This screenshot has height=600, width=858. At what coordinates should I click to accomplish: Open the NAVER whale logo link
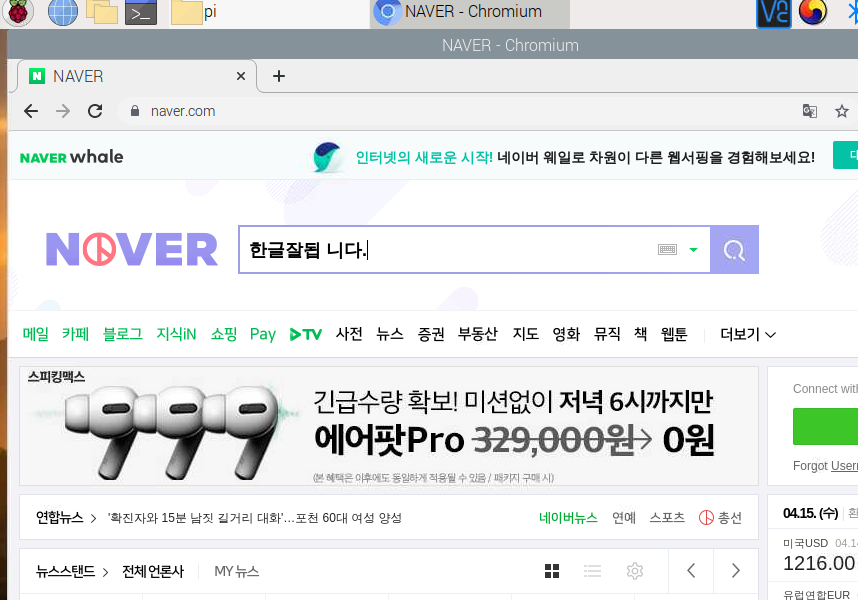click(71, 157)
